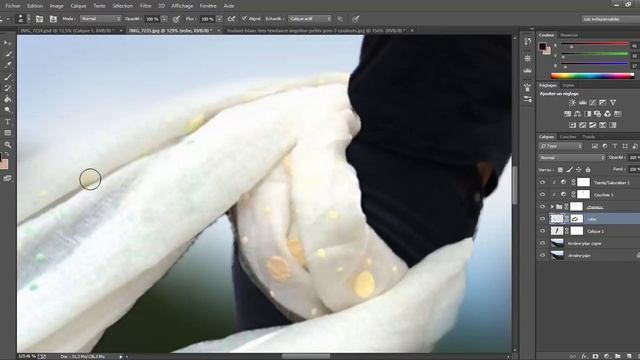Open the Fichier menu

point(13,6)
